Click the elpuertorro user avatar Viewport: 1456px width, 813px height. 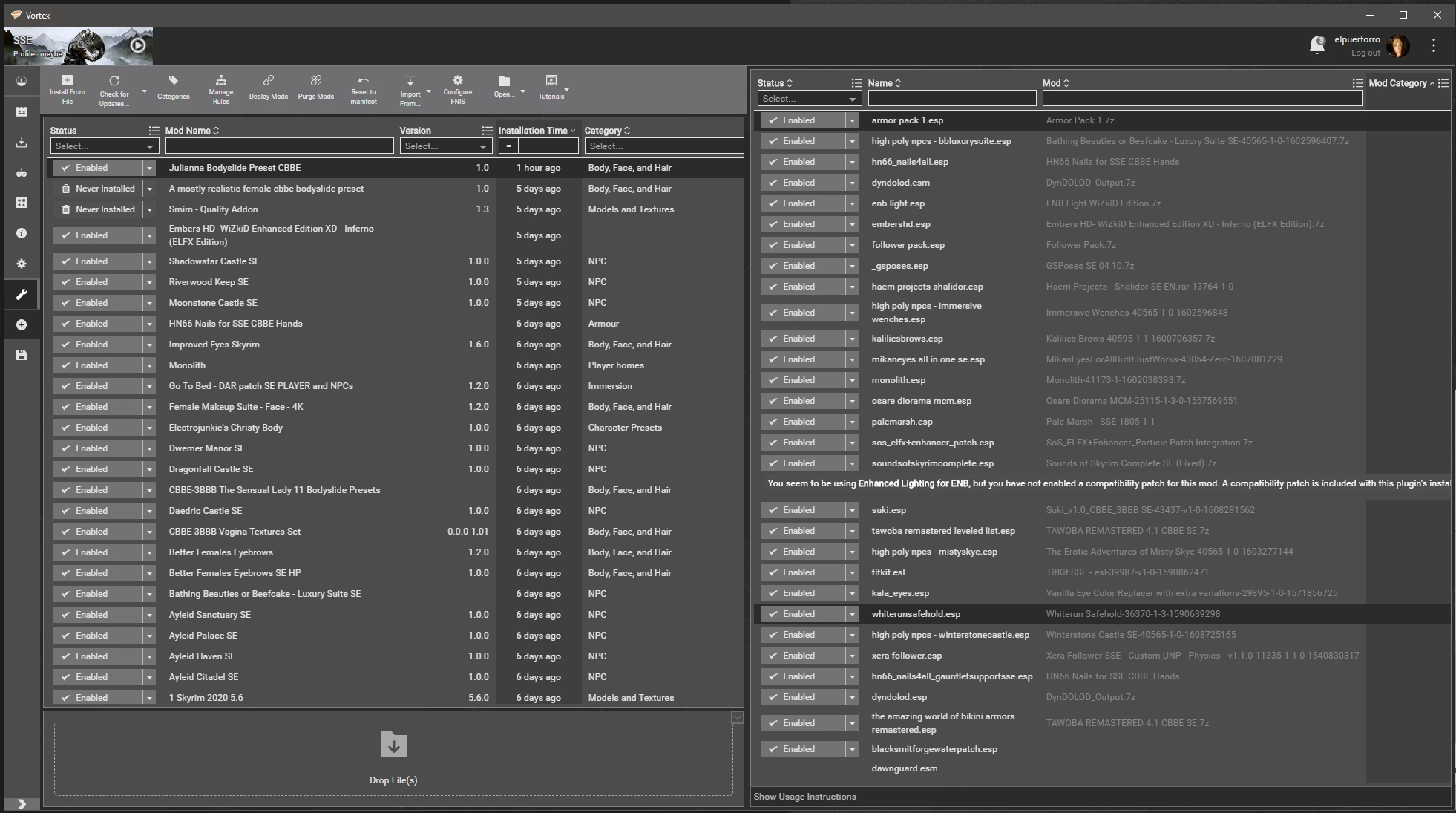click(1398, 46)
